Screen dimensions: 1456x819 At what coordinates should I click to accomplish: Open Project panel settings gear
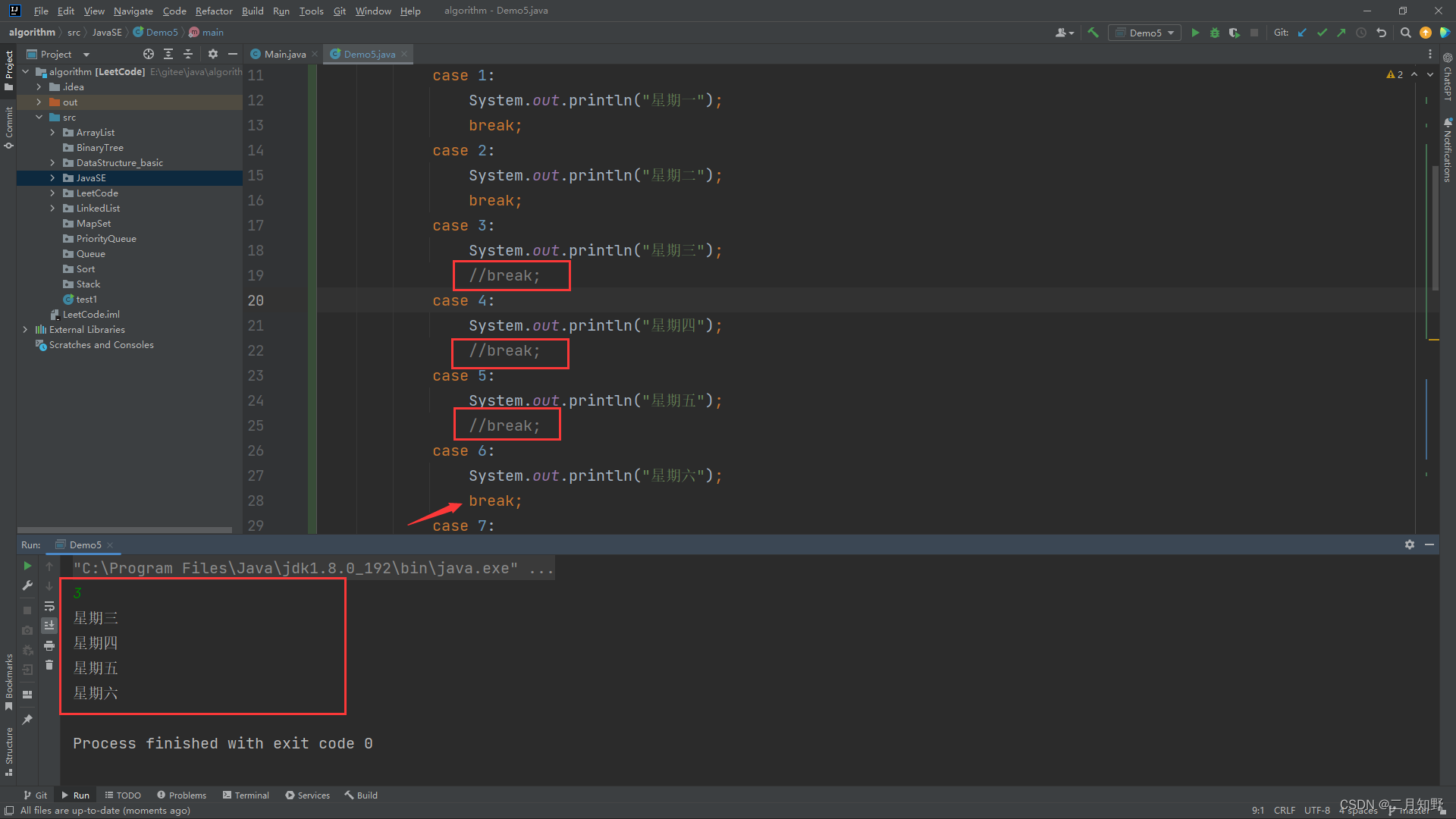(213, 54)
